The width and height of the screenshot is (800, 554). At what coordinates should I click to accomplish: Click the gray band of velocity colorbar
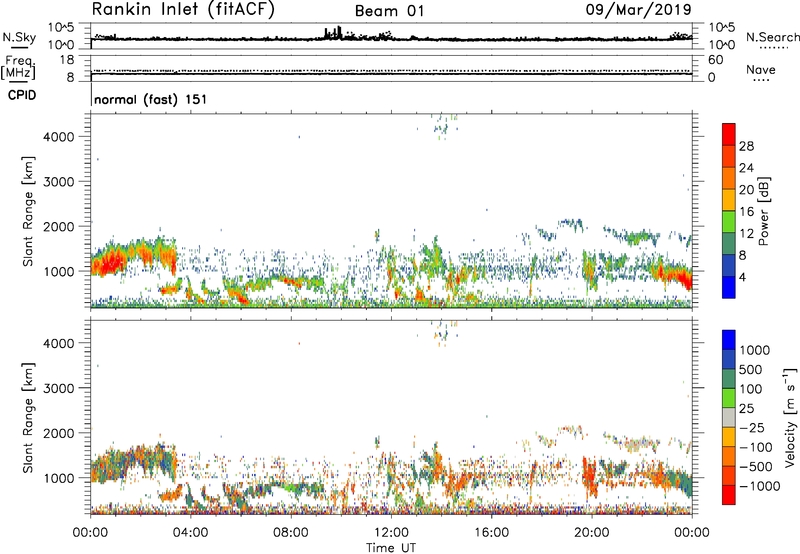point(729,418)
